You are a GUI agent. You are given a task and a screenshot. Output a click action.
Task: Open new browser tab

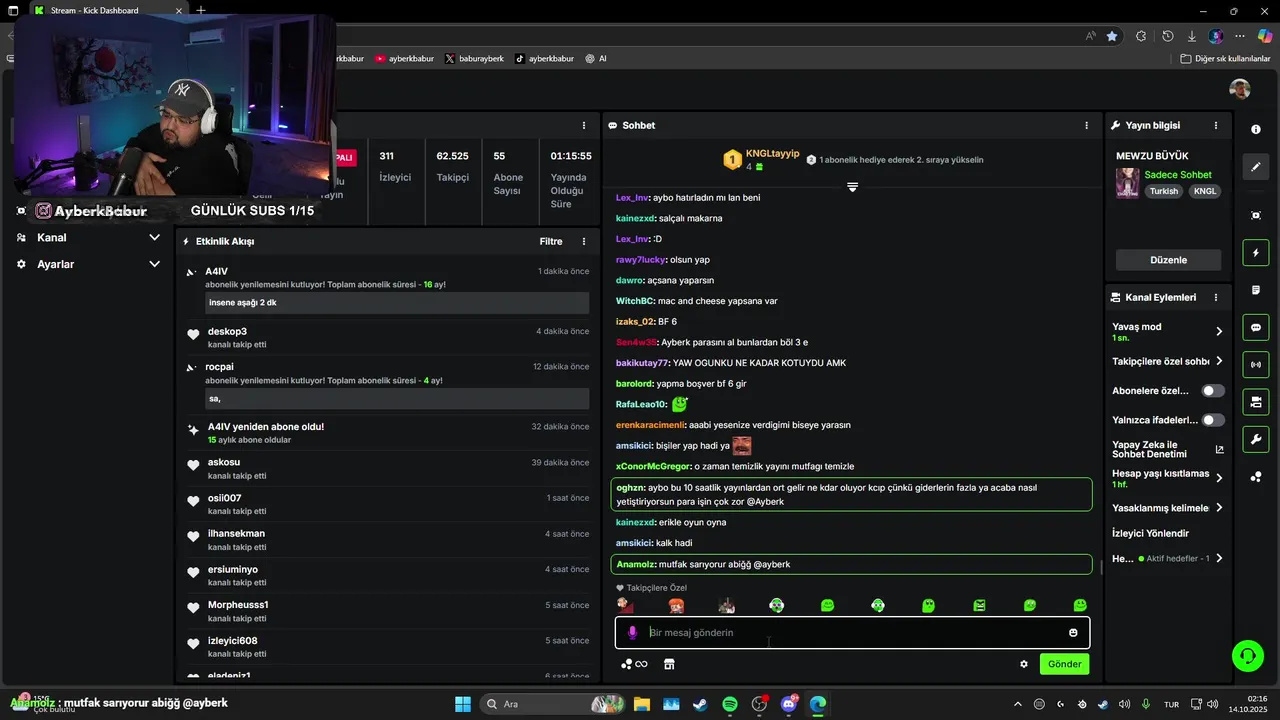tap(201, 11)
